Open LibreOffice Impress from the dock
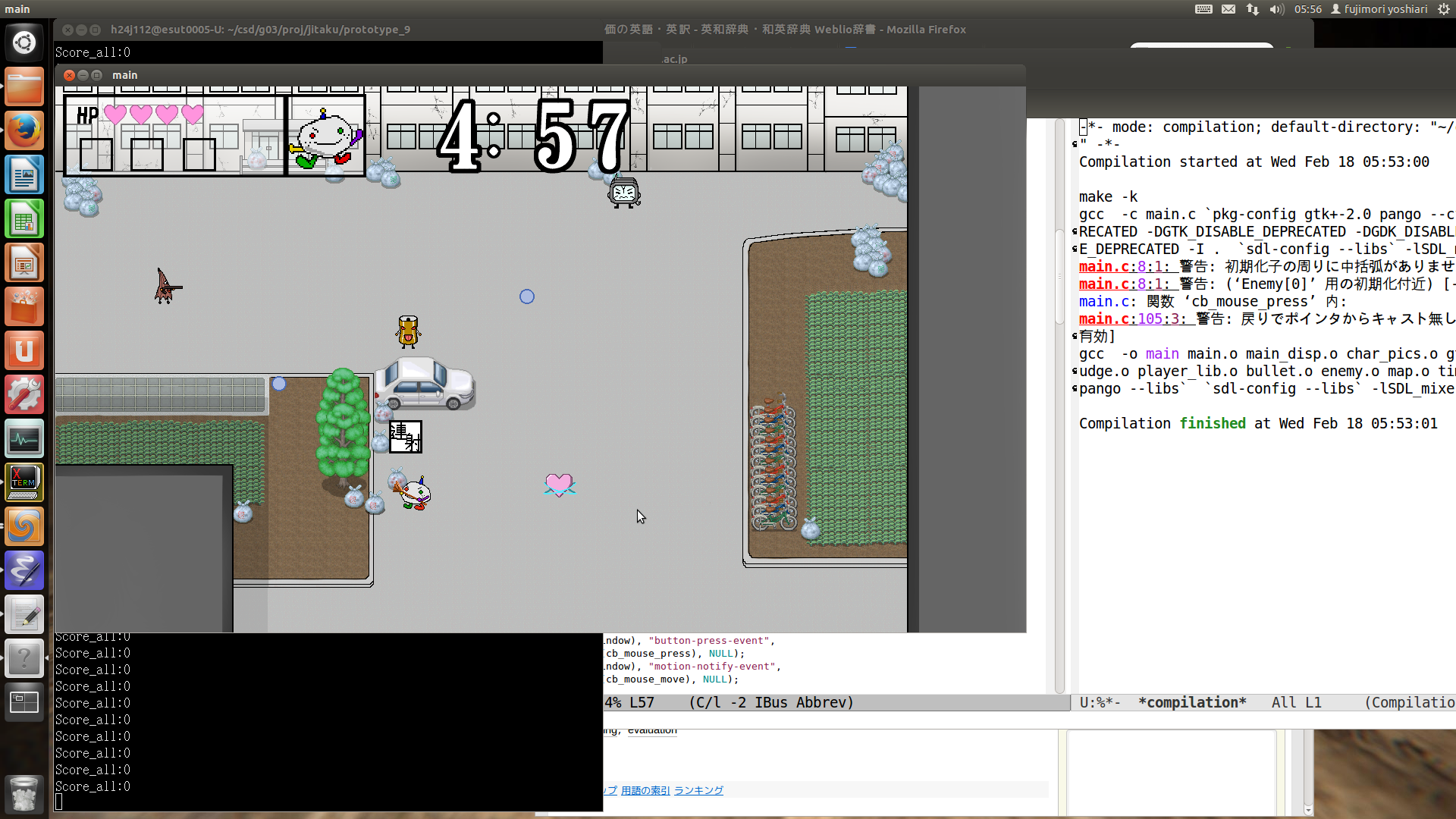 (24, 262)
